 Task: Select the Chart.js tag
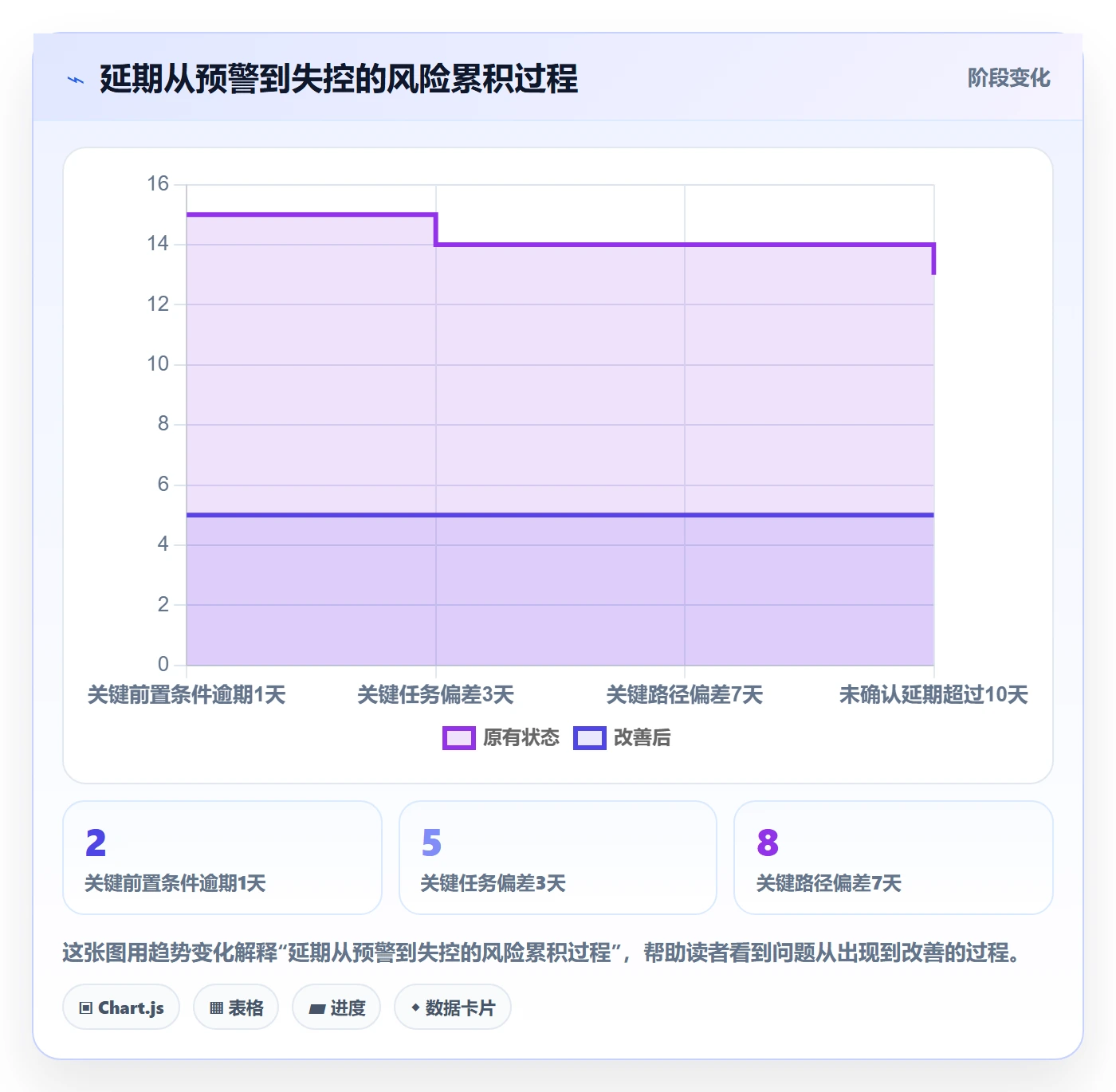(121, 1008)
